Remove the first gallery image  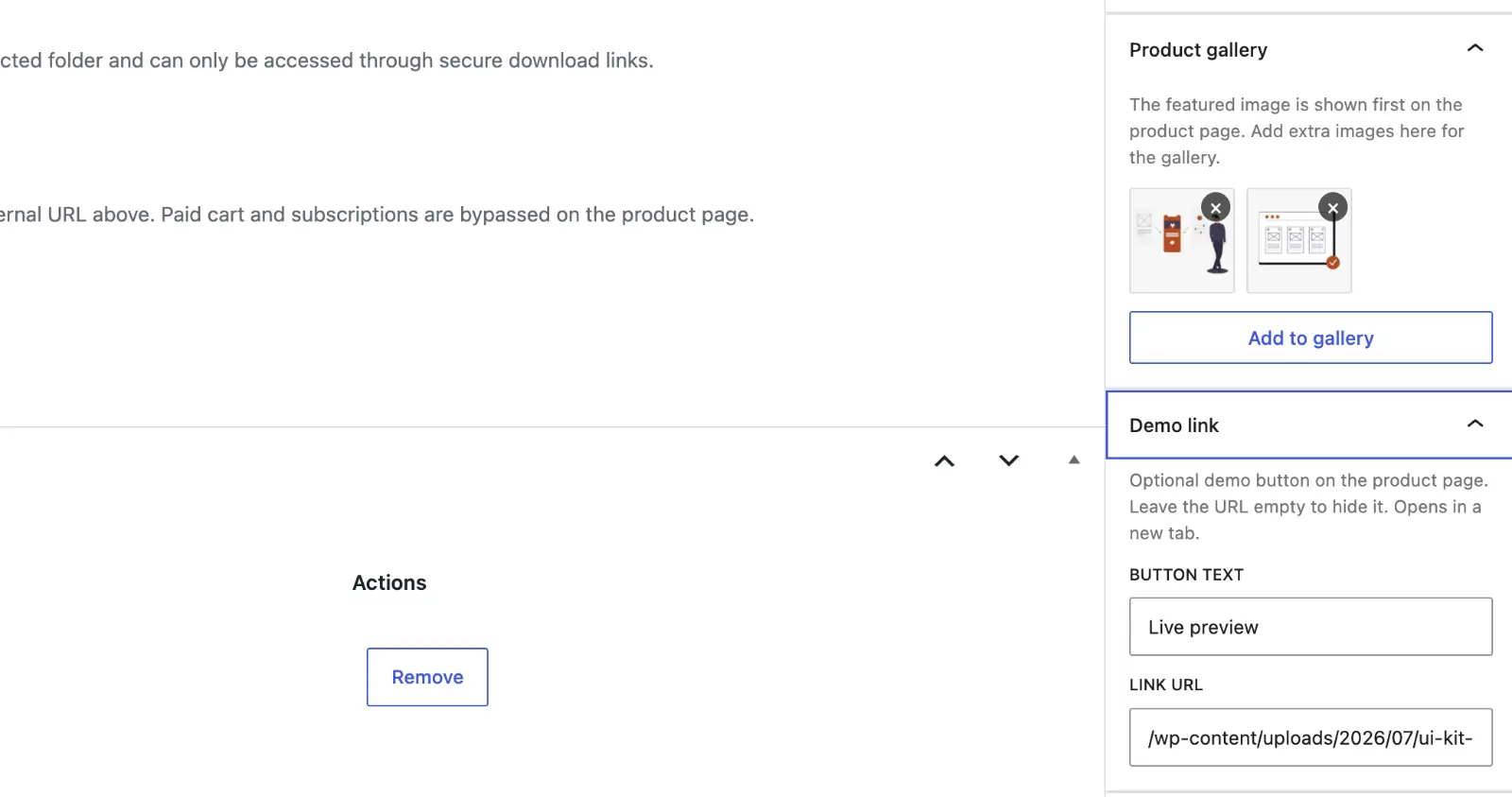click(x=1215, y=208)
